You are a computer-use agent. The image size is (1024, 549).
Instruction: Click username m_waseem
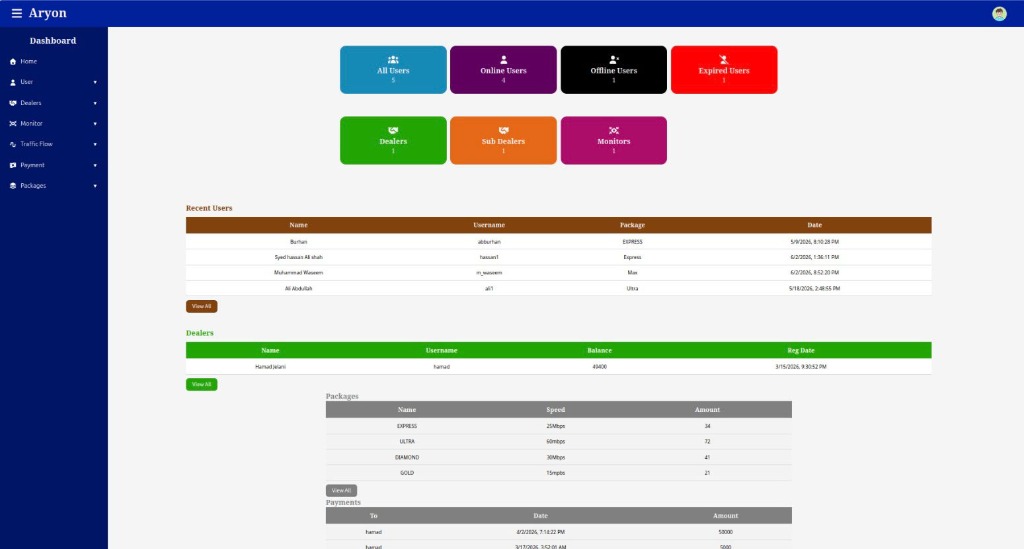[x=489, y=273]
